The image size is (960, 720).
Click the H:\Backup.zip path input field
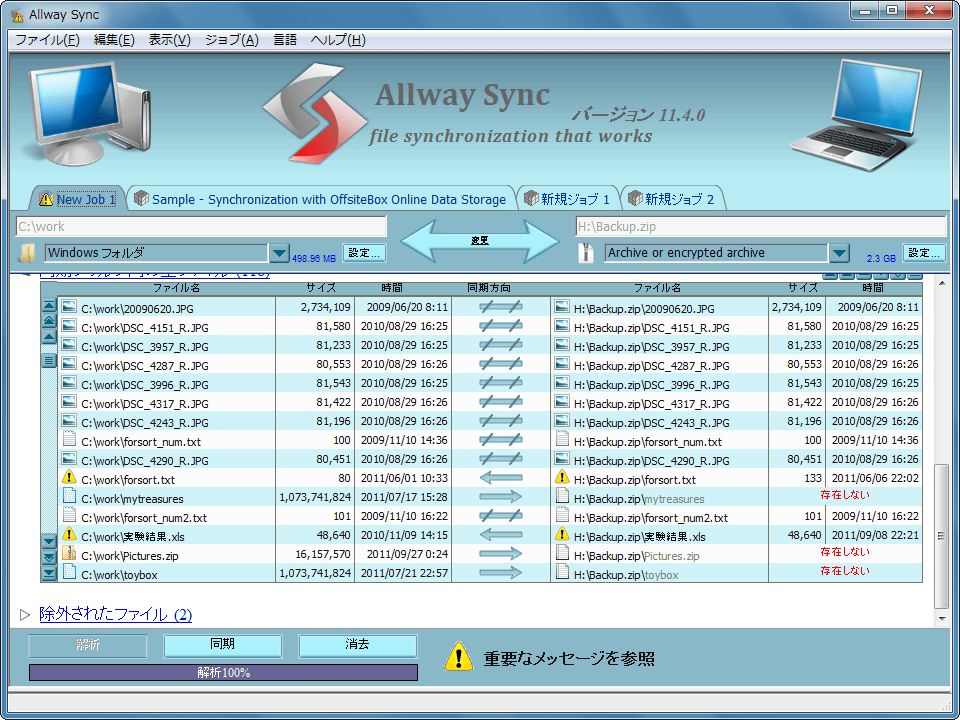761,227
